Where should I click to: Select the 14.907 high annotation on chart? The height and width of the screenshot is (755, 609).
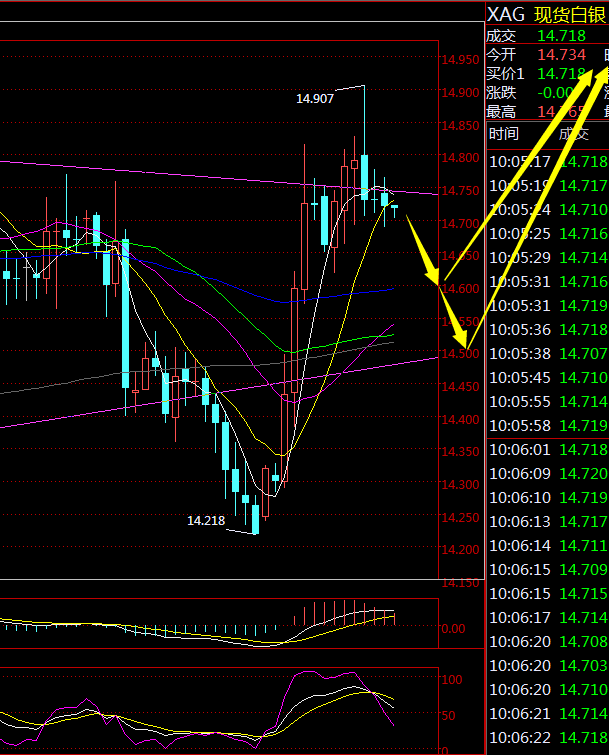pyautogui.click(x=315, y=99)
